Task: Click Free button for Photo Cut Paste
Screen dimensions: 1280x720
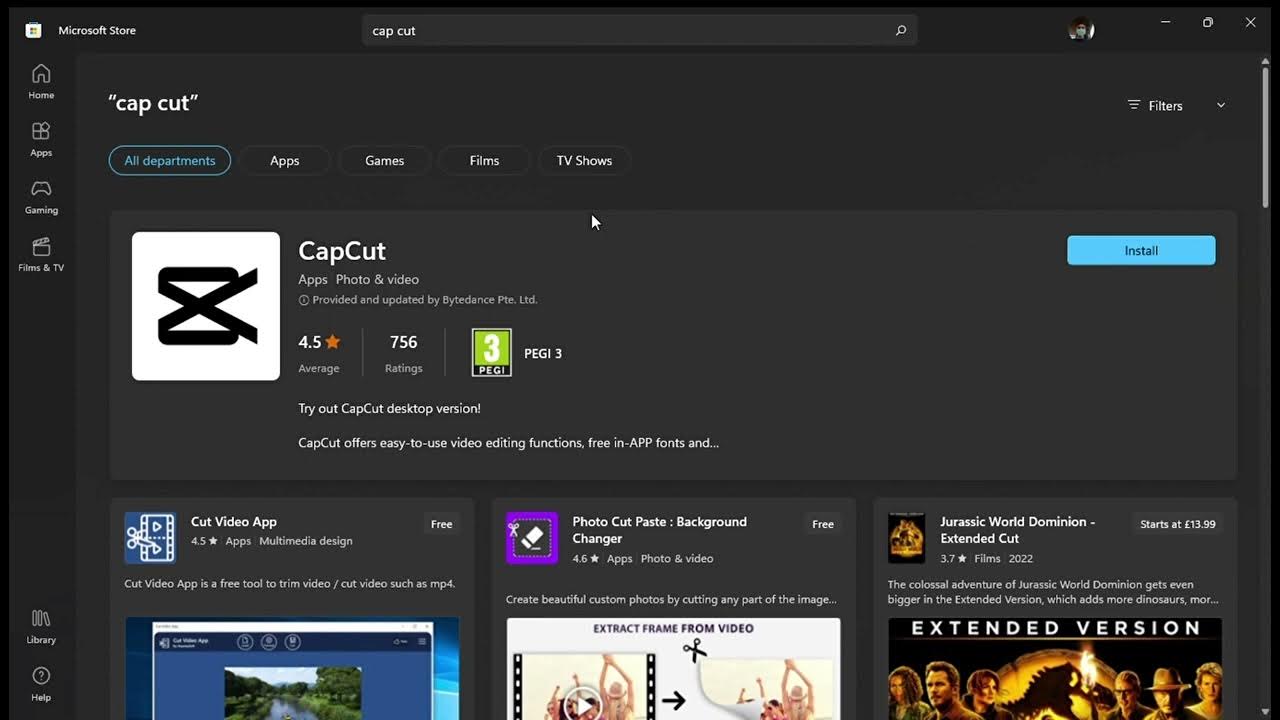Action: 823,524
